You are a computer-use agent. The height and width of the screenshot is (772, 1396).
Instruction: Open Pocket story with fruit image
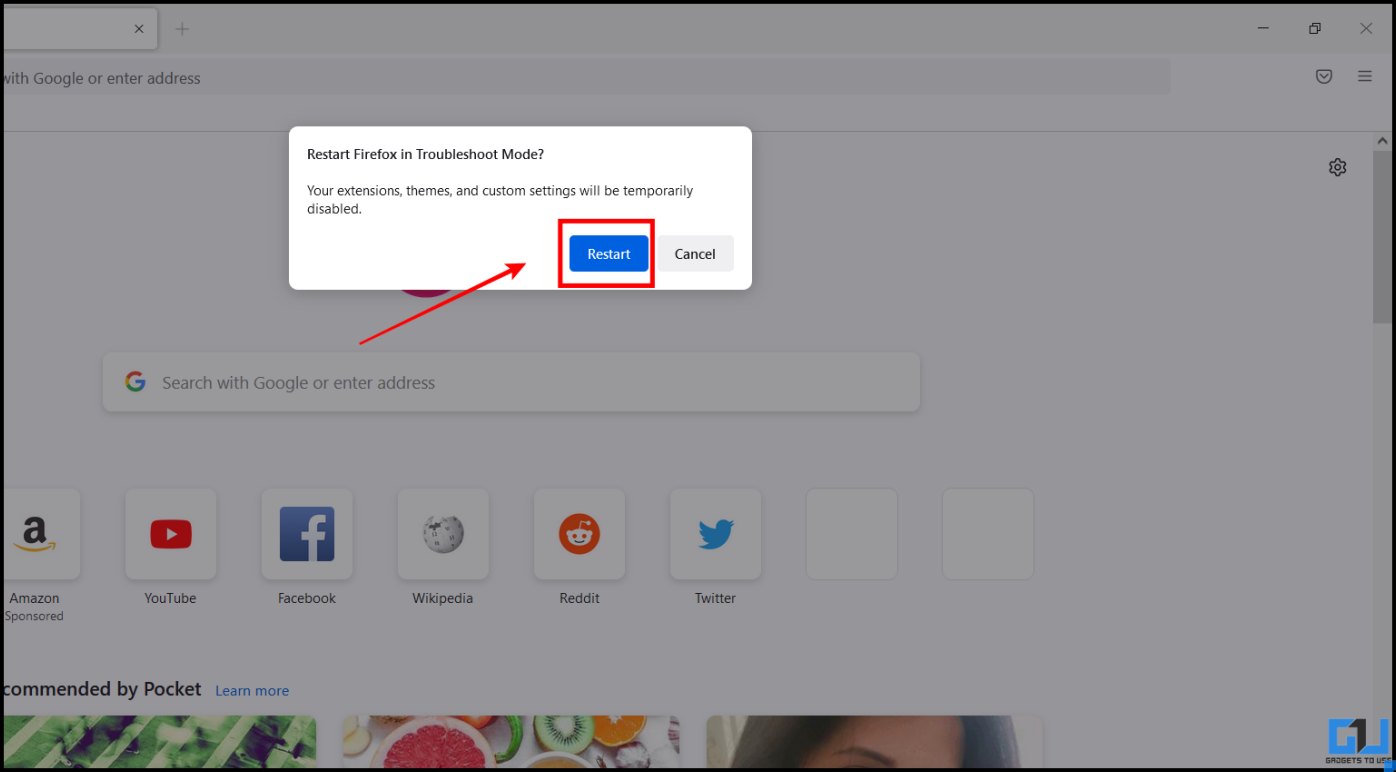[511, 742]
